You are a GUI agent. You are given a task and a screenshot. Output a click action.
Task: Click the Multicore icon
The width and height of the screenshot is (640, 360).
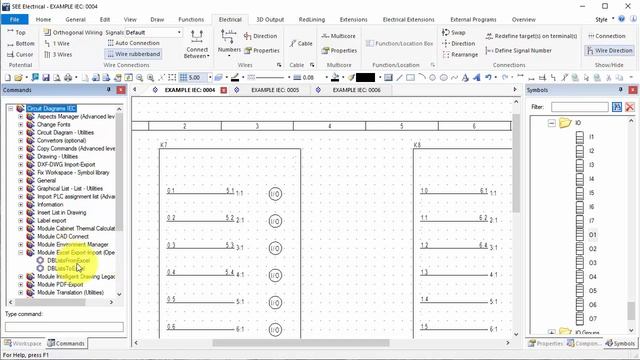338,36
